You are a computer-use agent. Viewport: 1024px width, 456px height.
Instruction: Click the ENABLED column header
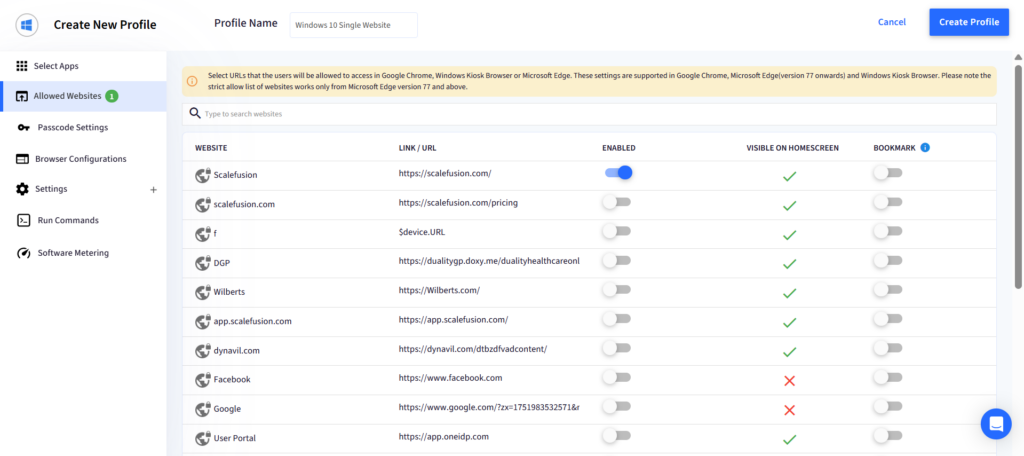(618, 148)
